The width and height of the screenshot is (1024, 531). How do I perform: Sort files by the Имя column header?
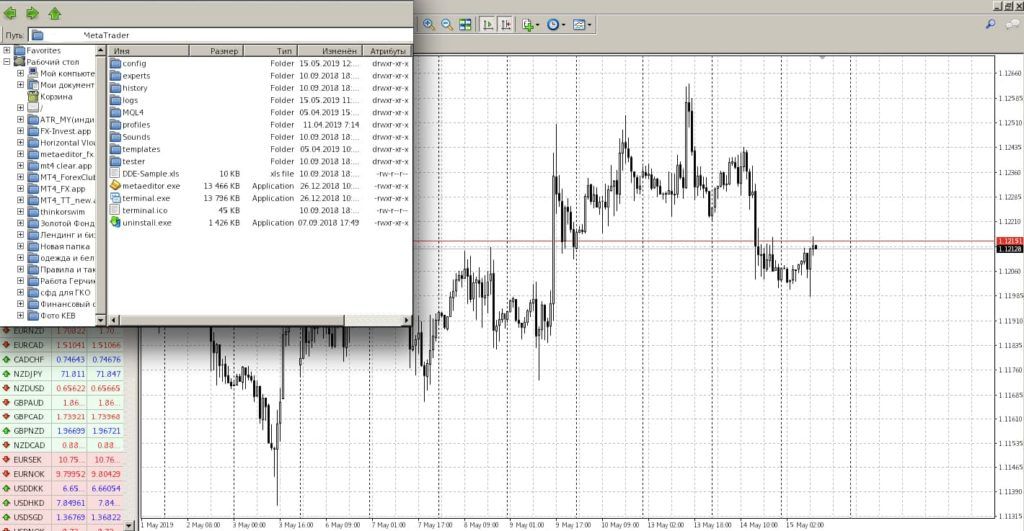[150, 50]
